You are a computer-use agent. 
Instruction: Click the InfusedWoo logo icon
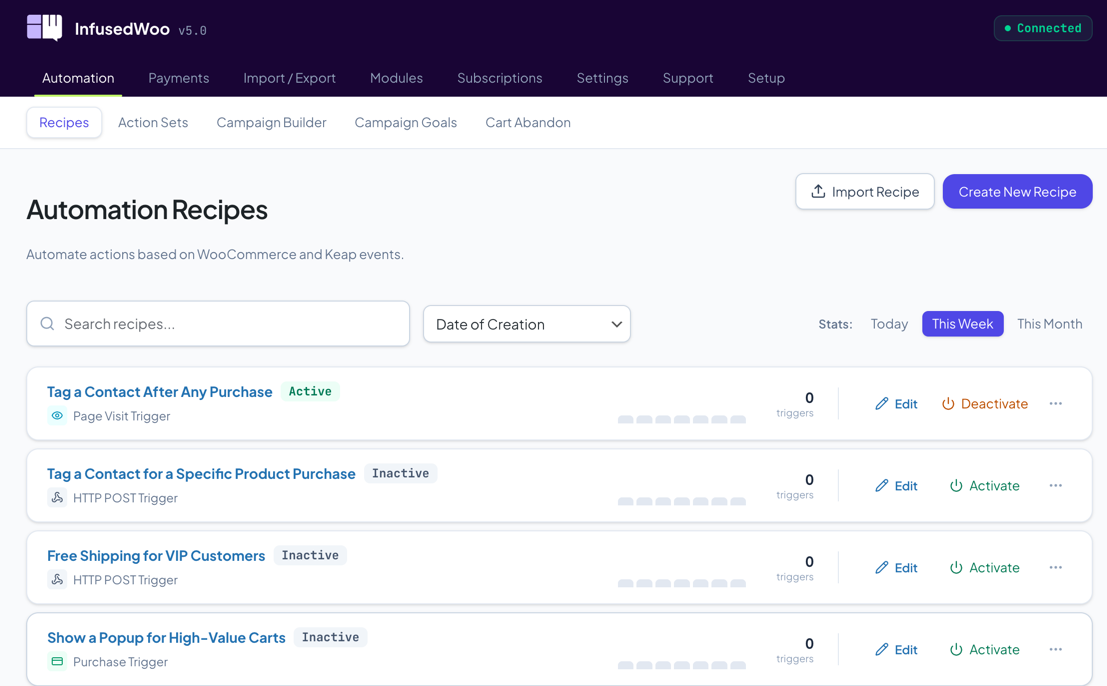43,28
